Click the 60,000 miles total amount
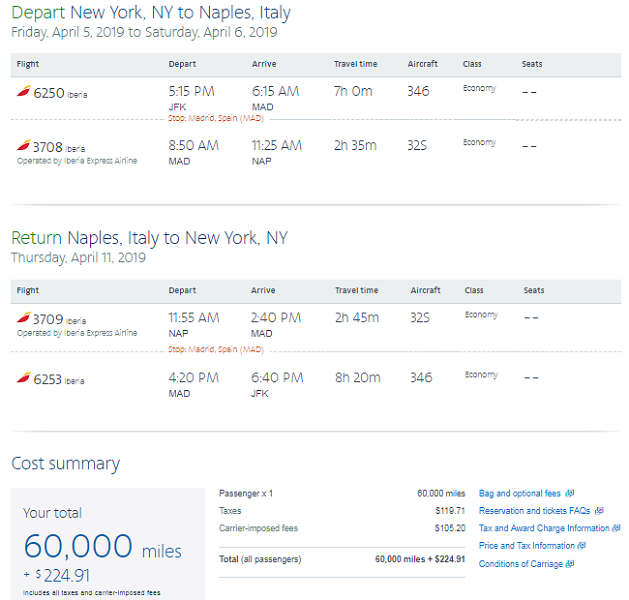629x600 pixels. [x=102, y=546]
